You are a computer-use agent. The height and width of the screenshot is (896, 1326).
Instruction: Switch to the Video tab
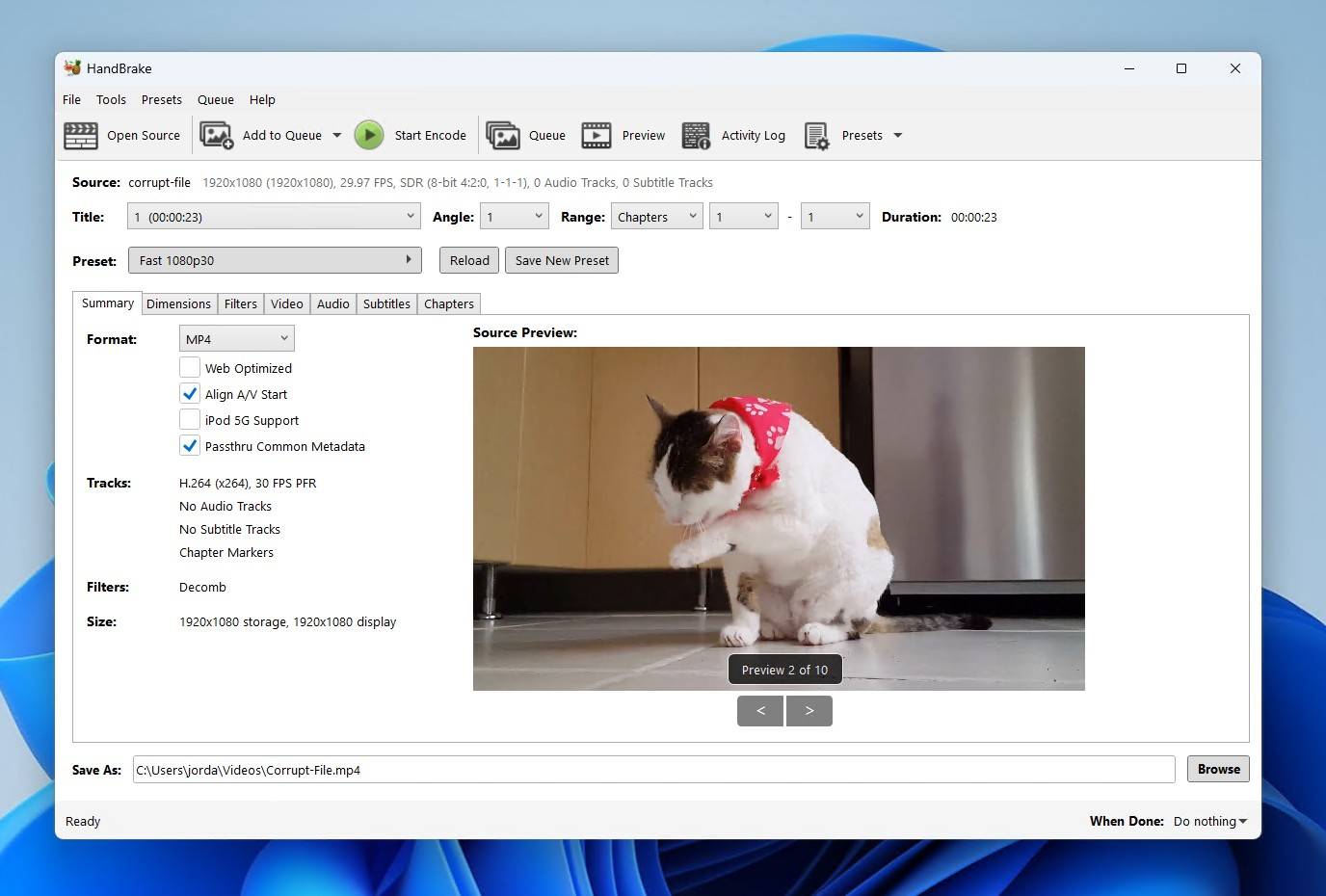coord(287,303)
